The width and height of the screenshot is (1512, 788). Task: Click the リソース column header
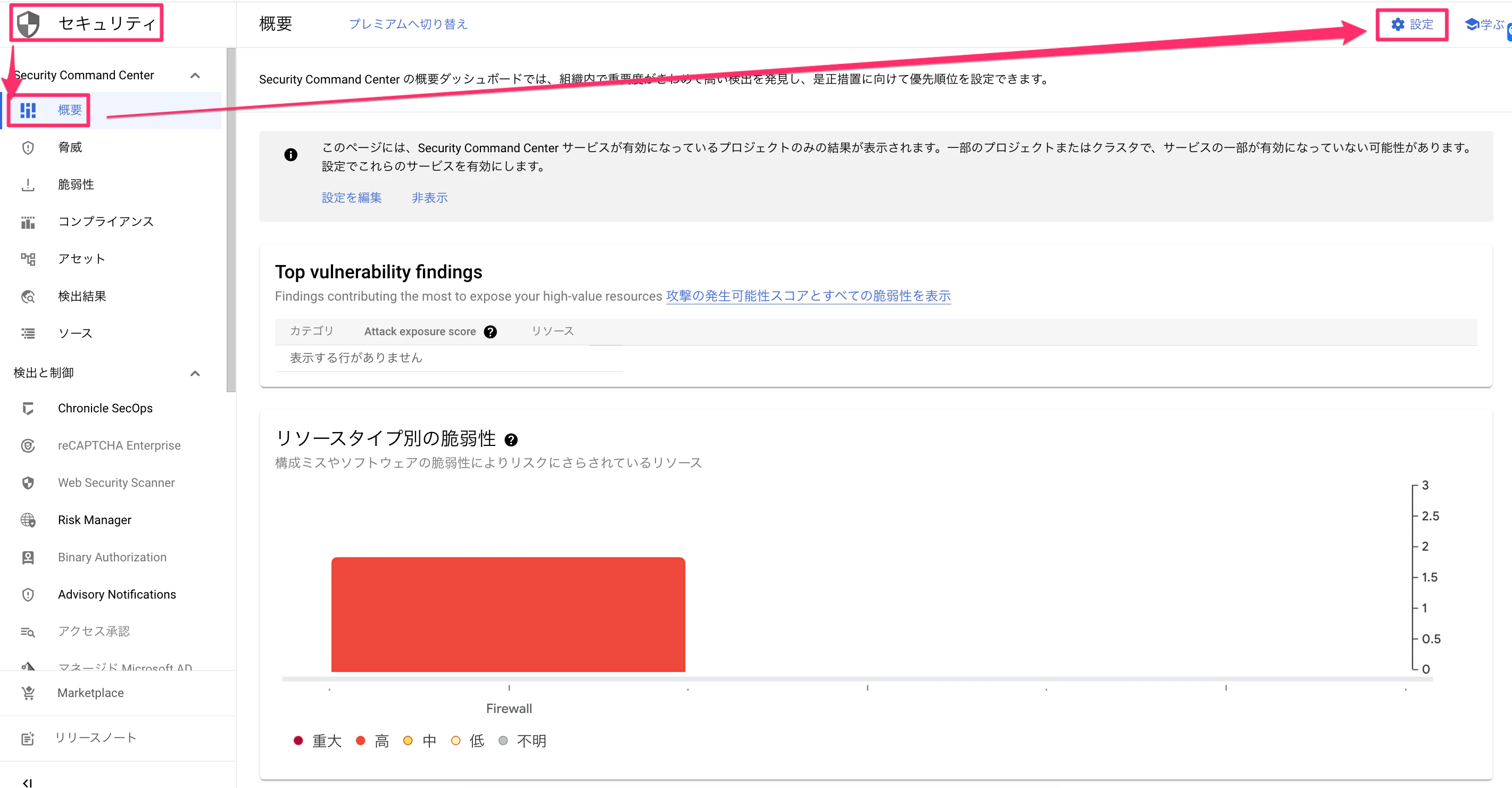coord(553,331)
